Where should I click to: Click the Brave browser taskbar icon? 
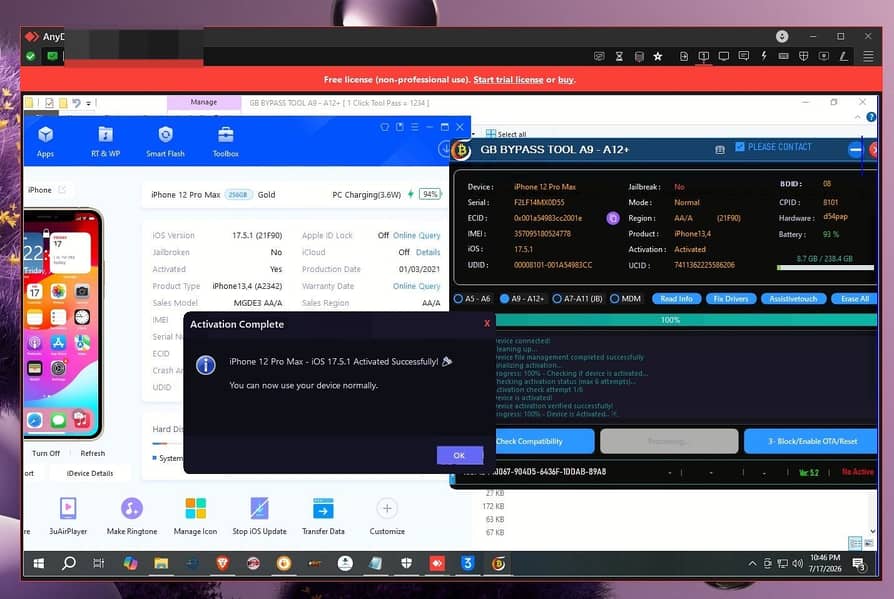point(222,564)
